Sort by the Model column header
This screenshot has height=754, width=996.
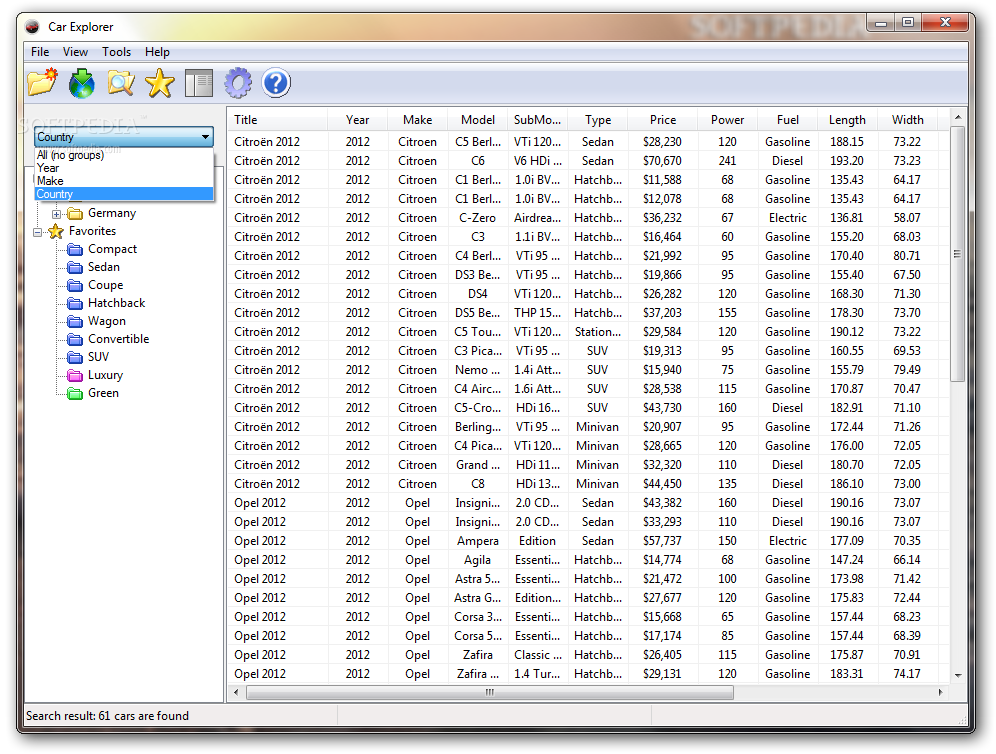coord(478,119)
